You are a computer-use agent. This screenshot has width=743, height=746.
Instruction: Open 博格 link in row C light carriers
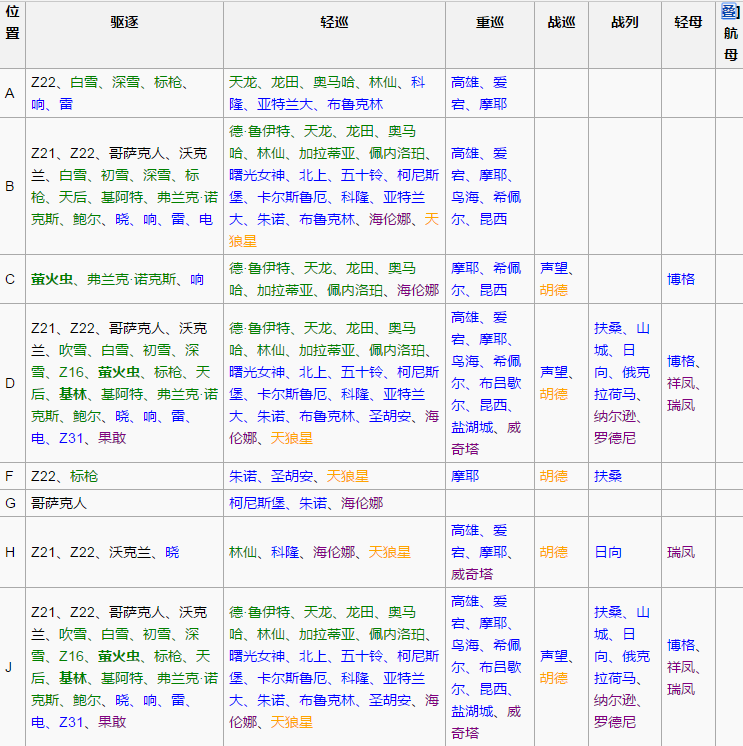pyautogui.click(x=681, y=279)
